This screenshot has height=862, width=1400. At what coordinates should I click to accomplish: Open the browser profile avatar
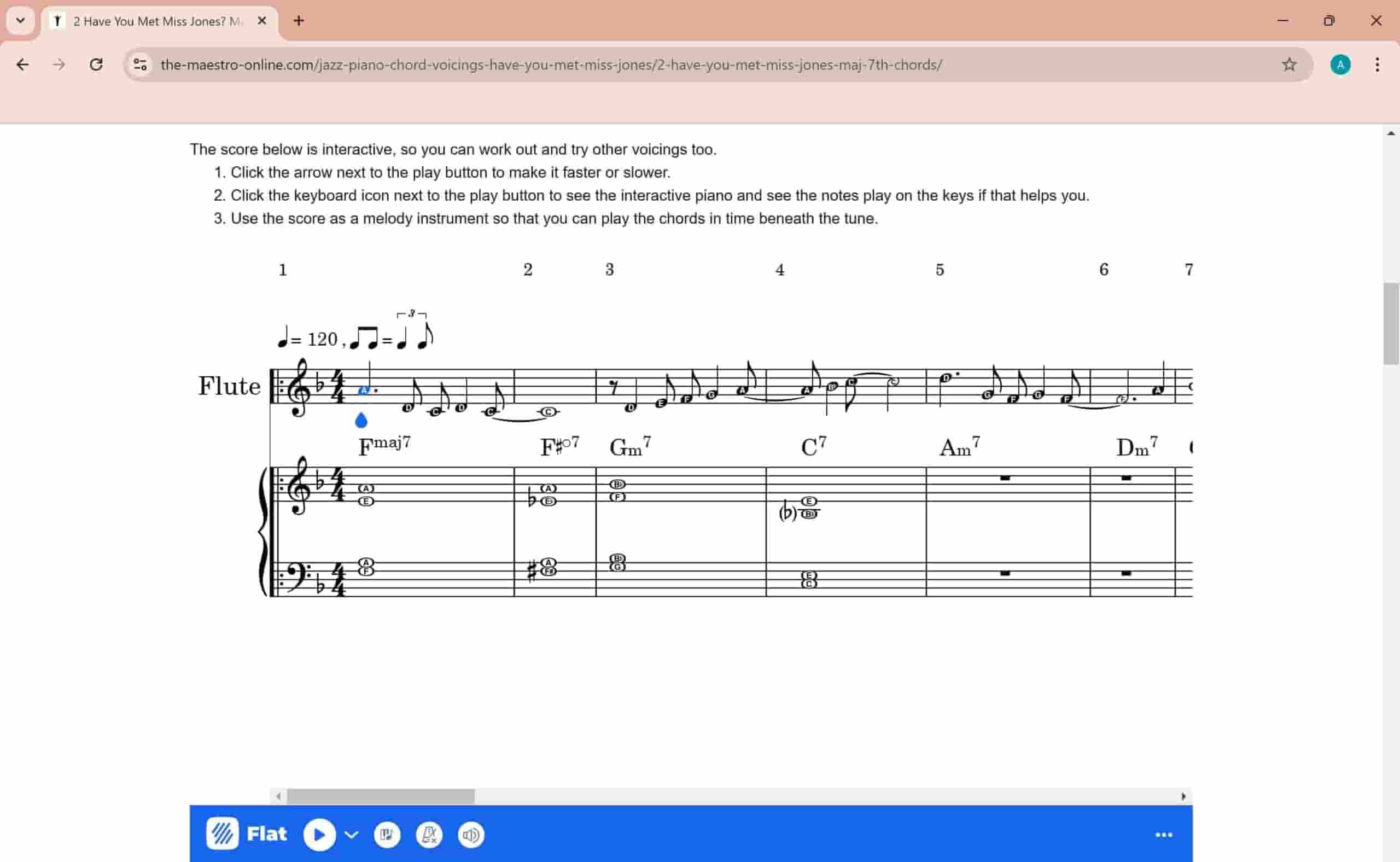coord(1341,65)
